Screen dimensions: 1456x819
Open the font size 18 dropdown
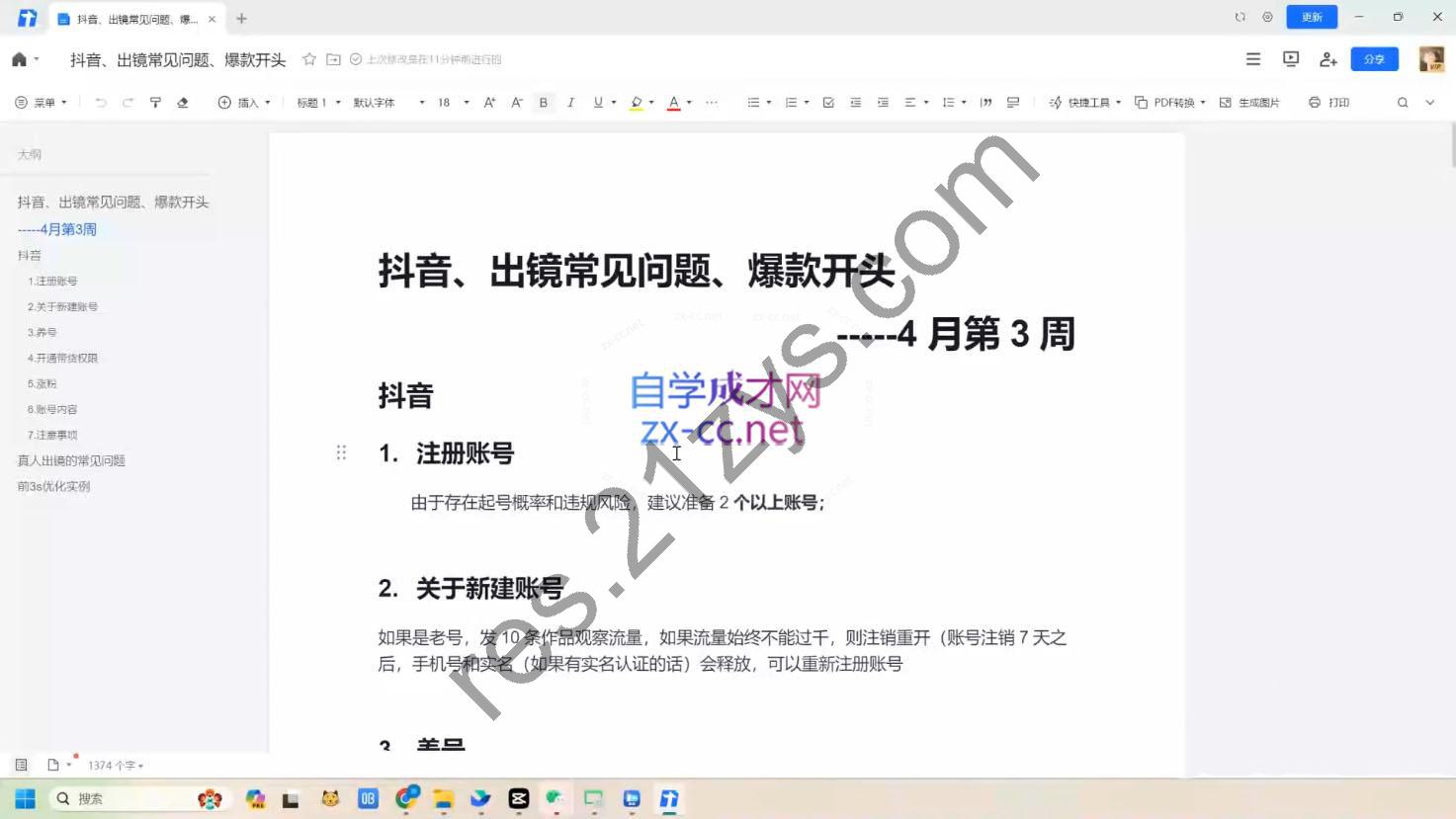(453, 103)
